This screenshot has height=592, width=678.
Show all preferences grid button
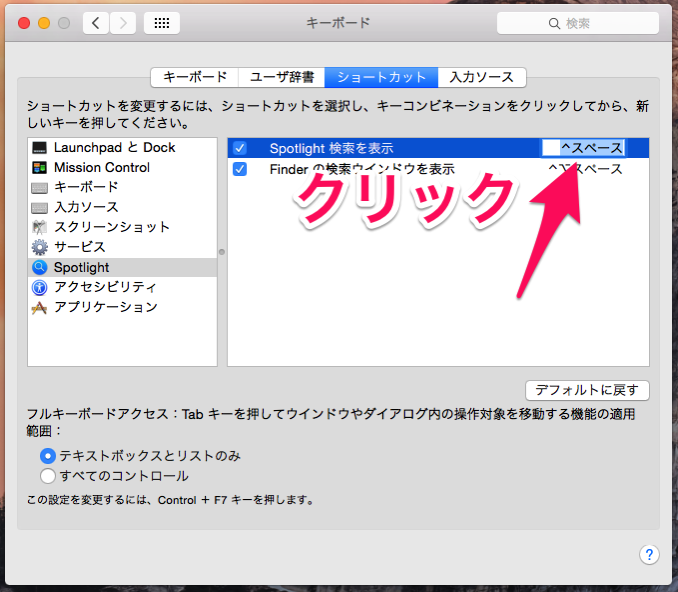coord(162,23)
